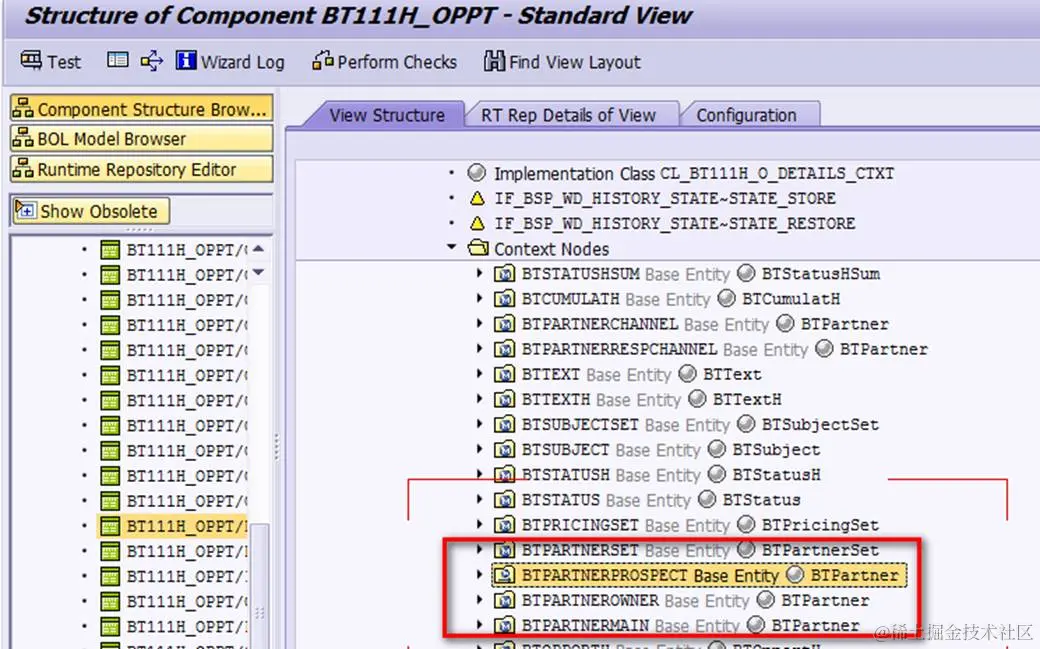
Task: Collapse the Context Nodes folder
Action: tap(452, 248)
